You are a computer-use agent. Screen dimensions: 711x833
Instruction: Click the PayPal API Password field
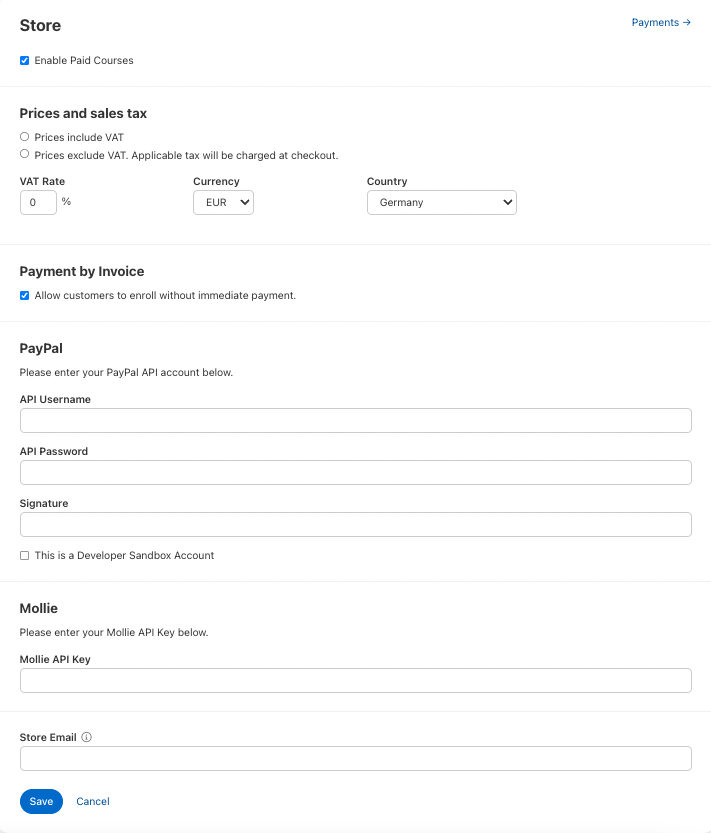coord(355,473)
